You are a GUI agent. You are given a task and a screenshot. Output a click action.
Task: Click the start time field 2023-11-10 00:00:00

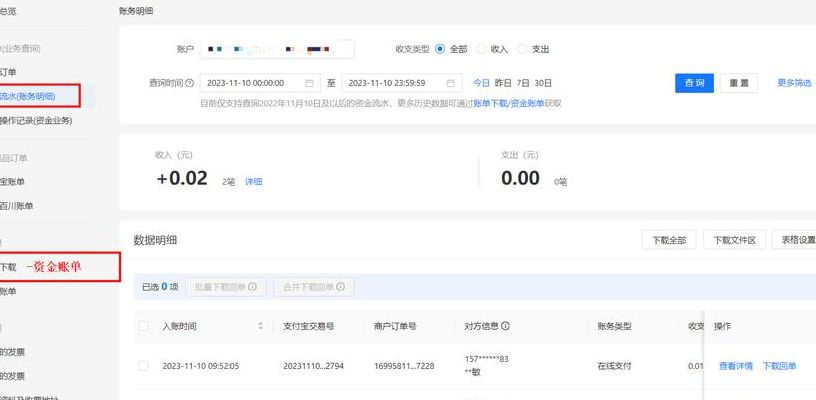[260, 83]
